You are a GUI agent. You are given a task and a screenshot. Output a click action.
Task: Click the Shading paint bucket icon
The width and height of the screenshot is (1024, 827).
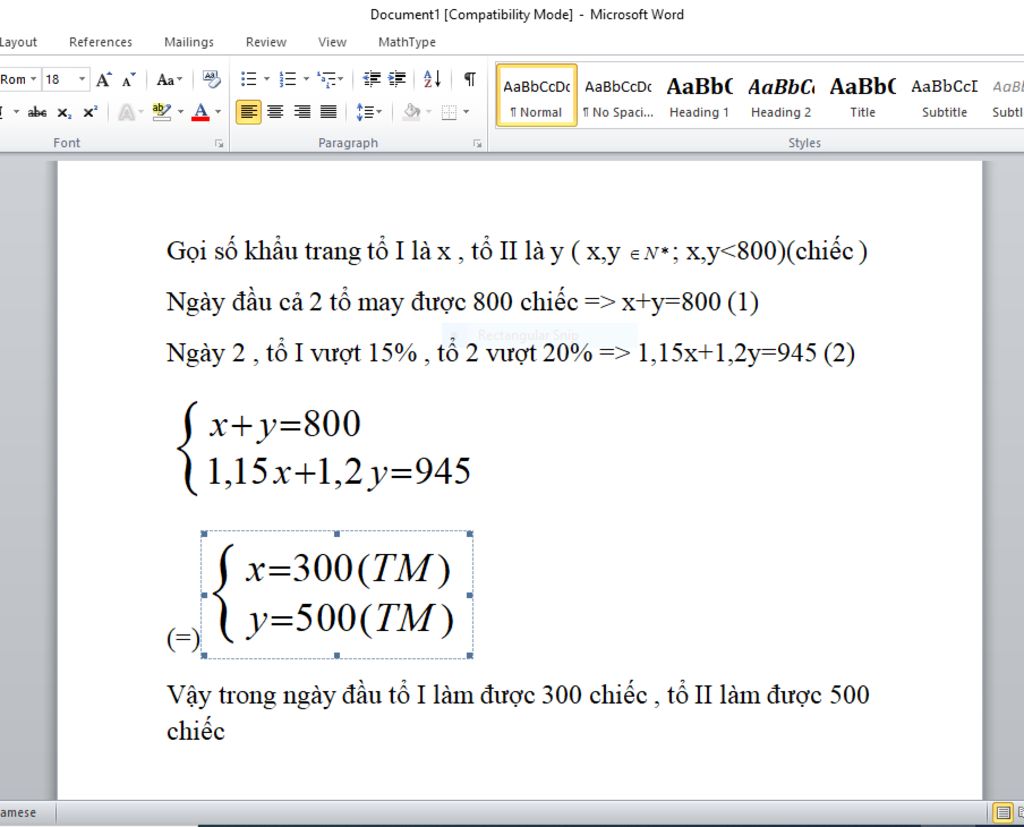tap(411, 112)
